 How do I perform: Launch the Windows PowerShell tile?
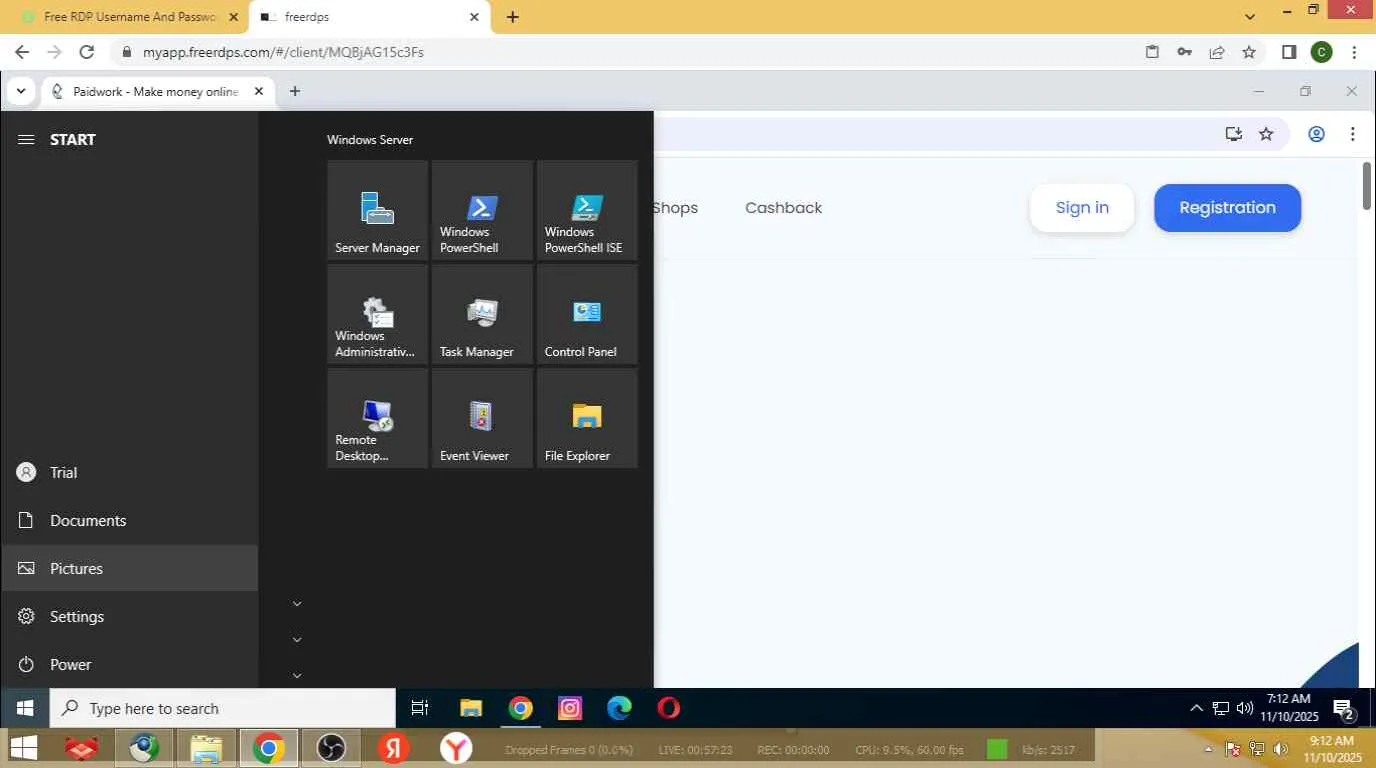click(x=482, y=210)
